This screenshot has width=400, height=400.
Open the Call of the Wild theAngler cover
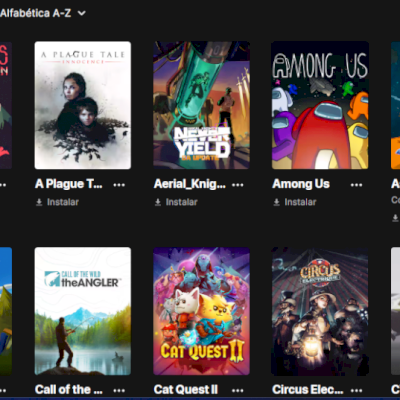point(83,311)
